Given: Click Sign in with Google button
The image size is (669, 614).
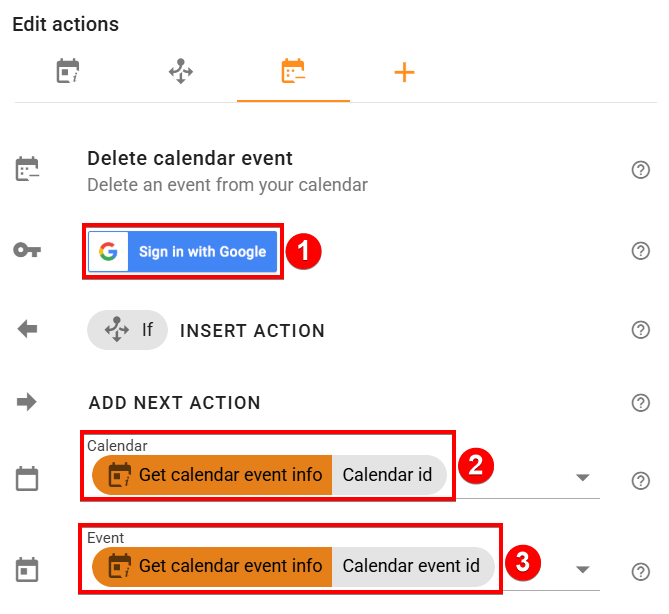Looking at the screenshot, I should 182,252.
